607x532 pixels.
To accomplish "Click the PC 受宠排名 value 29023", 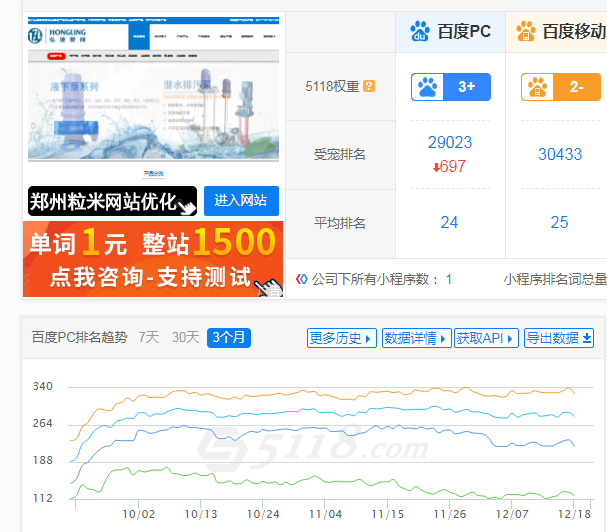I will pos(450,142).
